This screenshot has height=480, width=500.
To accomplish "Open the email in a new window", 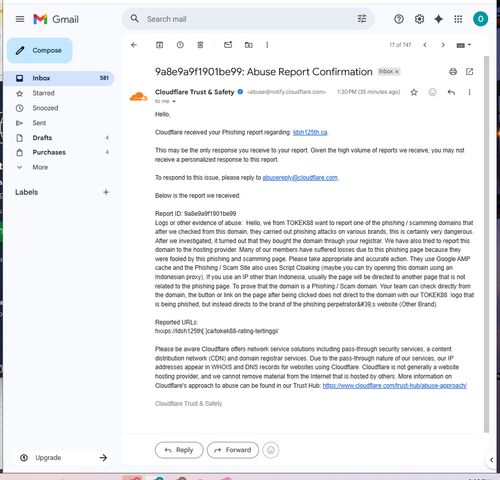I will point(470,71).
